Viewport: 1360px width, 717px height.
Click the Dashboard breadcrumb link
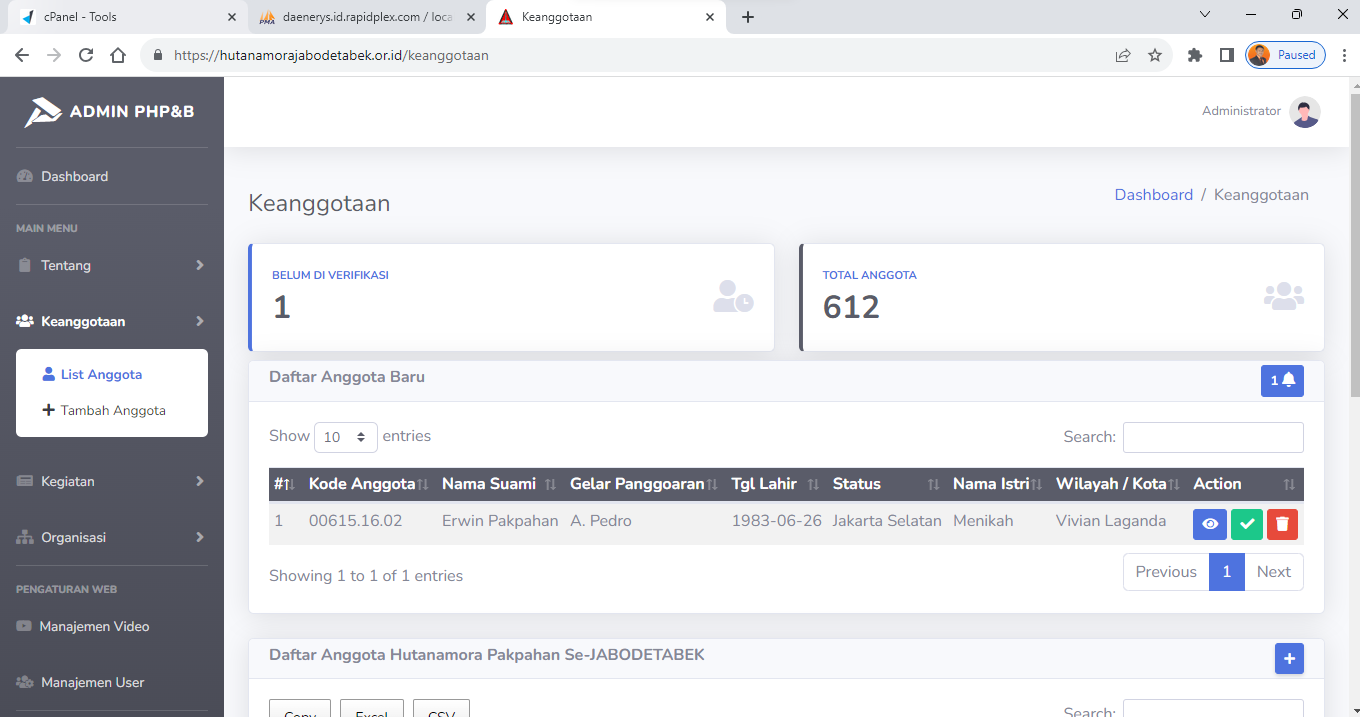pyautogui.click(x=1153, y=195)
